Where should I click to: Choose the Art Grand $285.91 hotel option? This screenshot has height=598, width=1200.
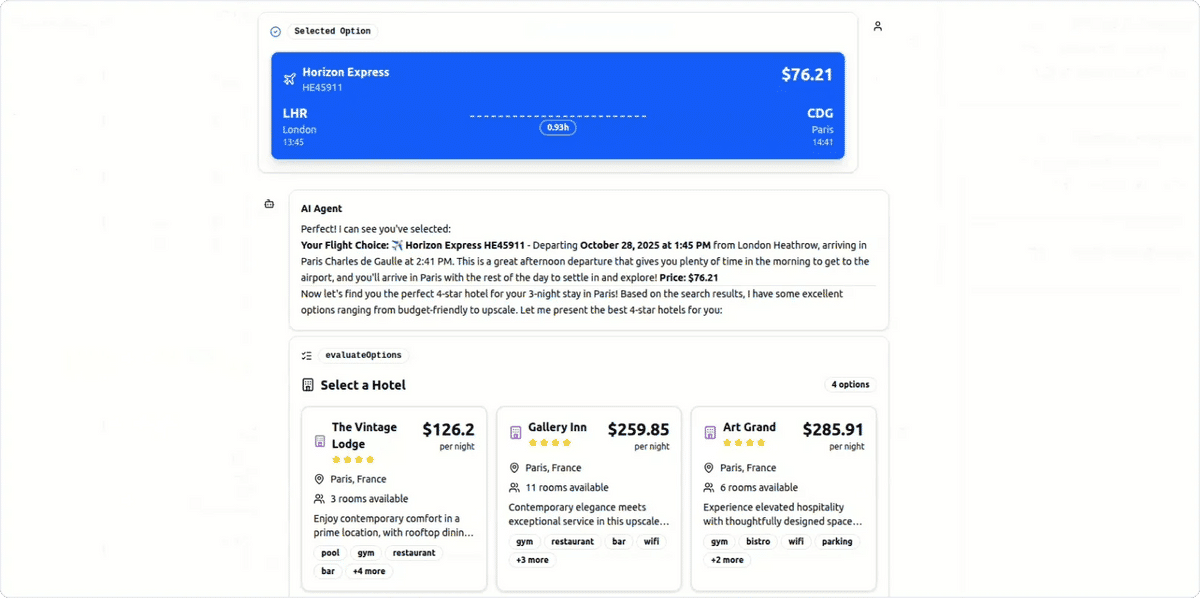tap(783, 498)
